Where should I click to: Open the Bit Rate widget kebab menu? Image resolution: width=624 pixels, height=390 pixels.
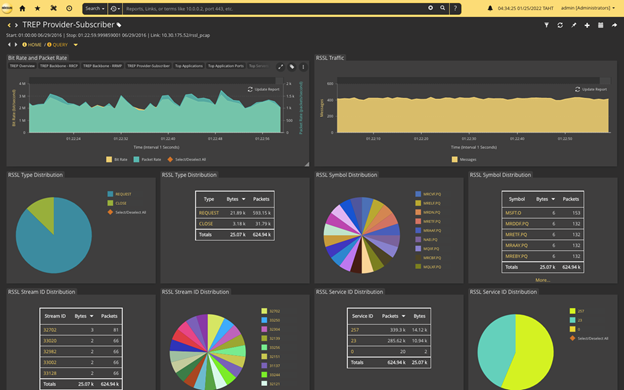point(303,67)
